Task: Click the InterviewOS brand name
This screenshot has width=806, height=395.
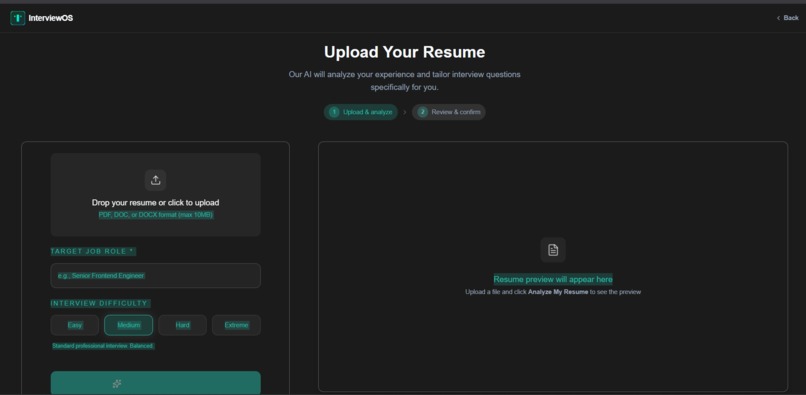Action: [51, 18]
